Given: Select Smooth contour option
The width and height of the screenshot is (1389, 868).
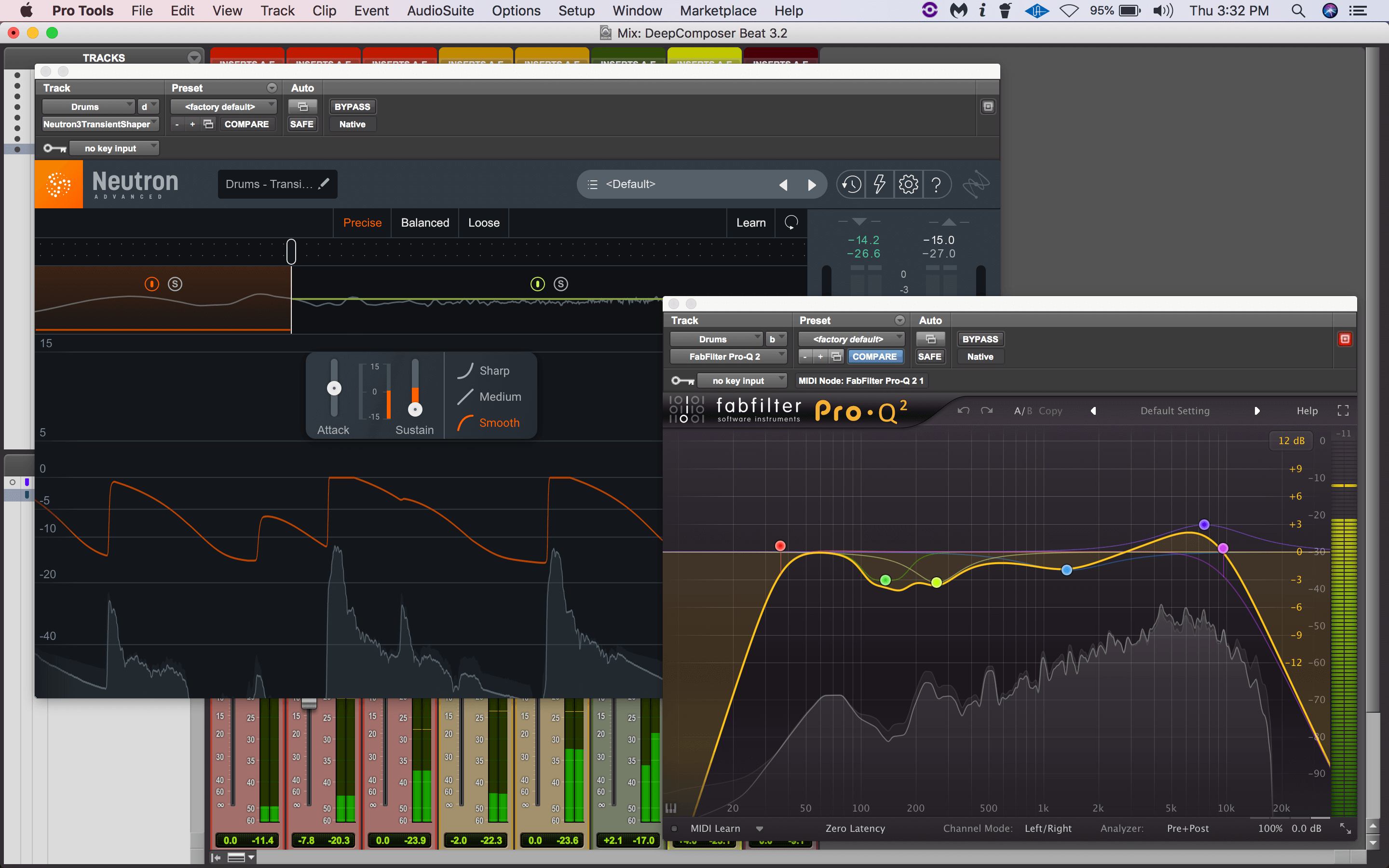Looking at the screenshot, I should pyautogui.click(x=489, y=422).
